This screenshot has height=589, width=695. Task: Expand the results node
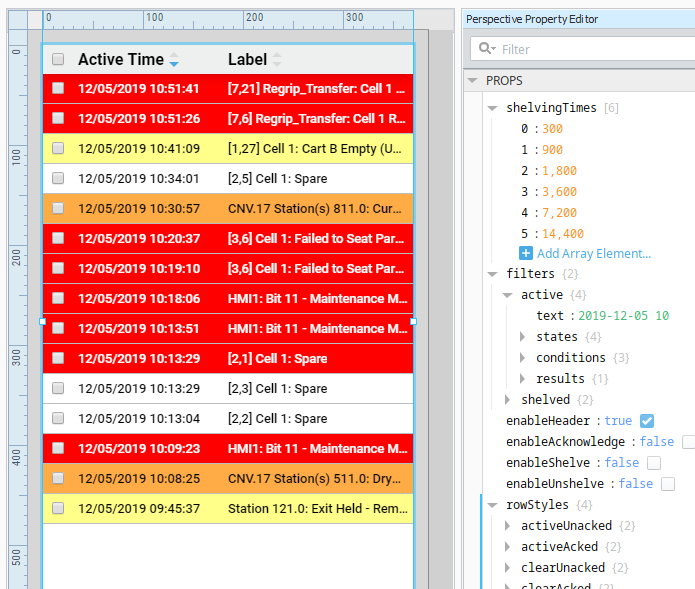coord(523,378)
